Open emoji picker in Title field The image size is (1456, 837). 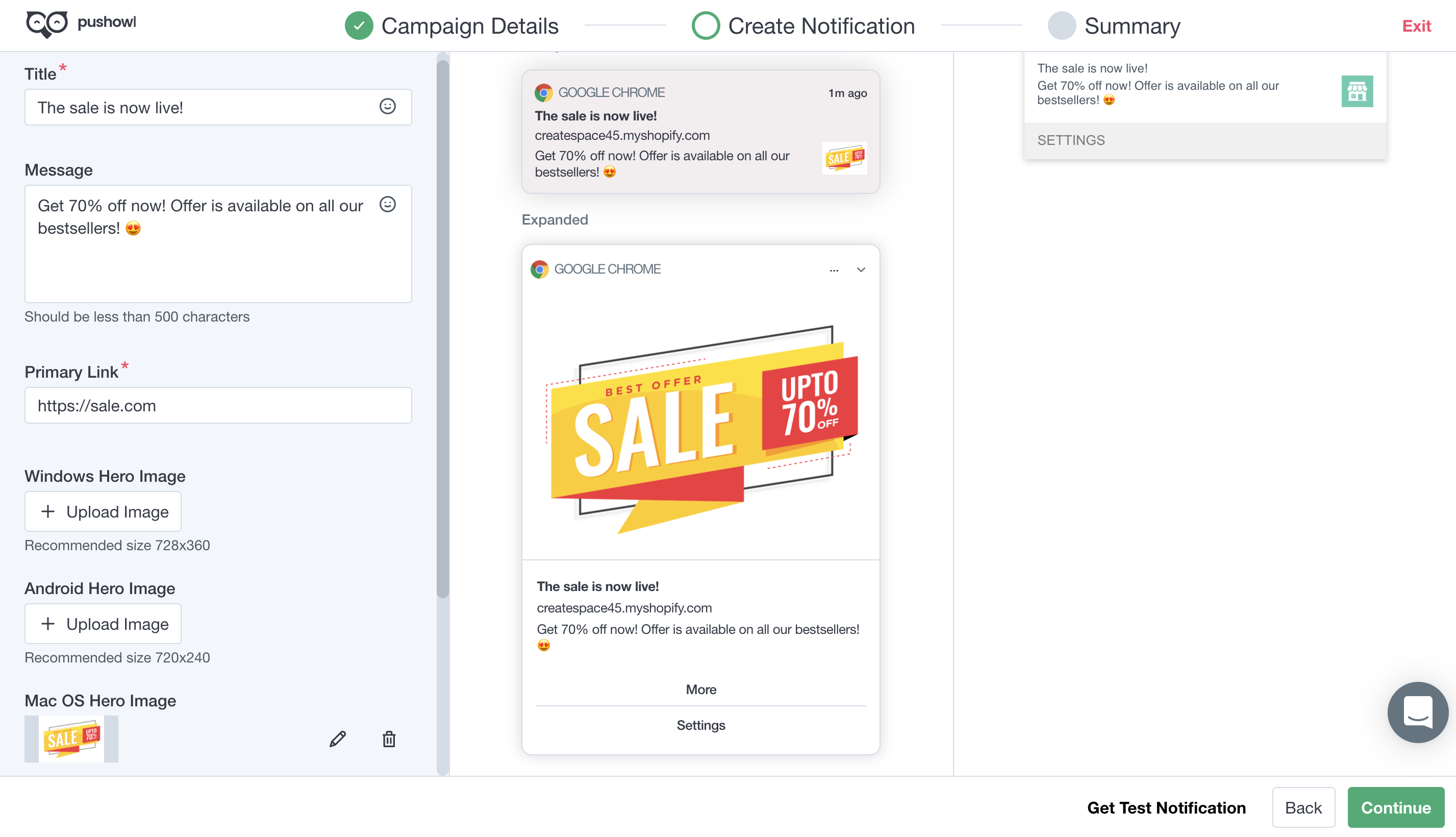tap(388, 107)
